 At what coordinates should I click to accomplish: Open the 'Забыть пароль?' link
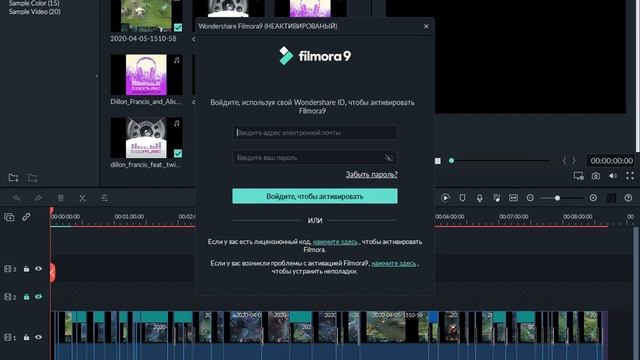pyautogui.click(x=371, y=175)
